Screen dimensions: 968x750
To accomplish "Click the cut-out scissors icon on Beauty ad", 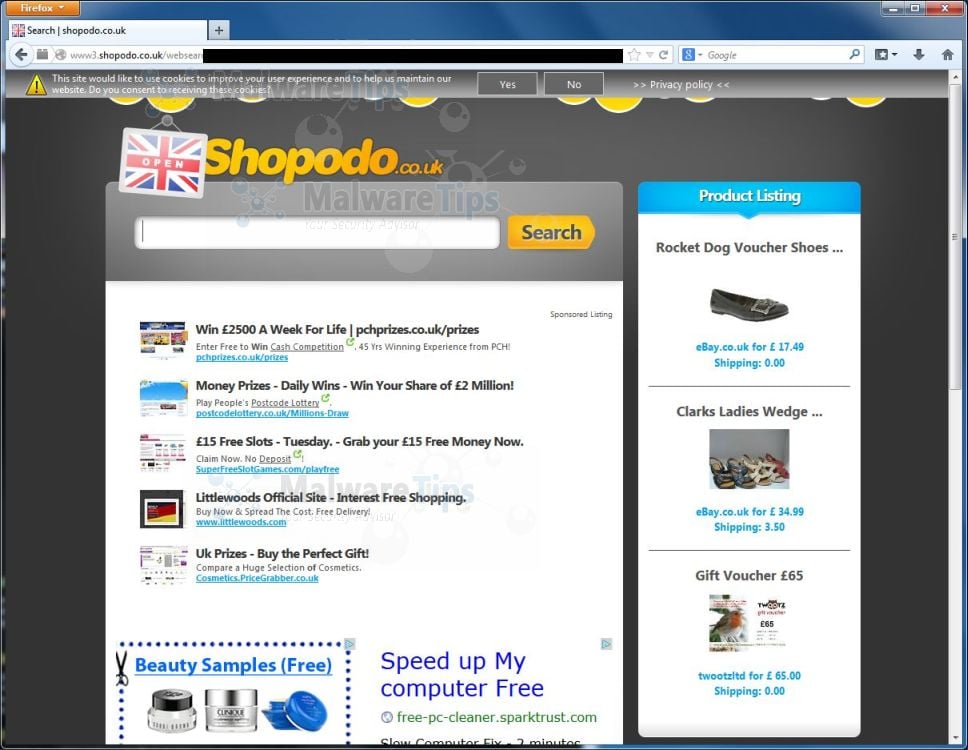I will point(122,669).
